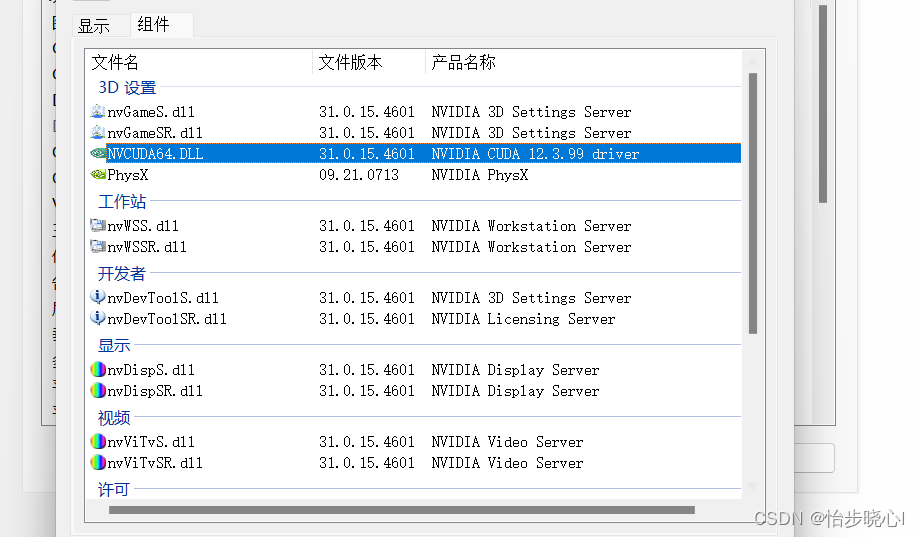Click the 显示 group header in list

114,345
